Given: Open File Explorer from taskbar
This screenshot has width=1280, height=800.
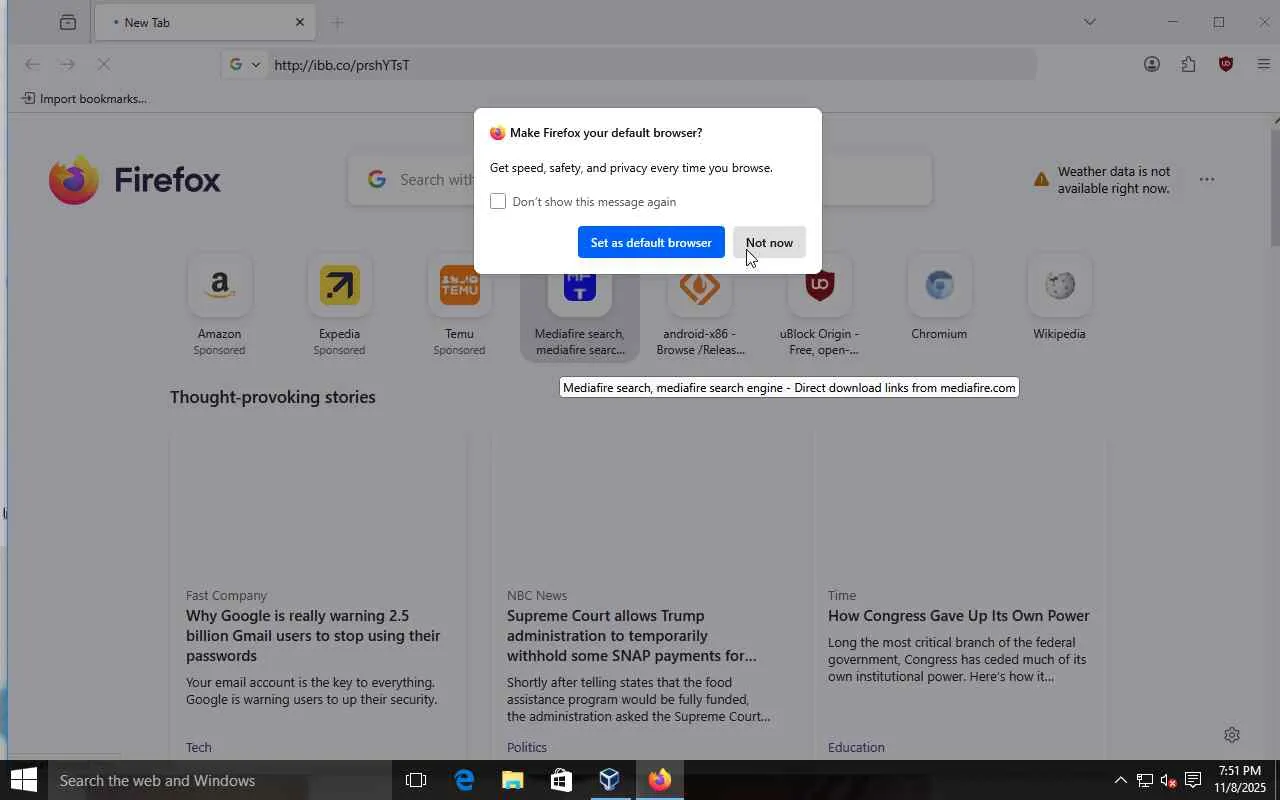Looking at the screenshot, I should pos(512,780).
